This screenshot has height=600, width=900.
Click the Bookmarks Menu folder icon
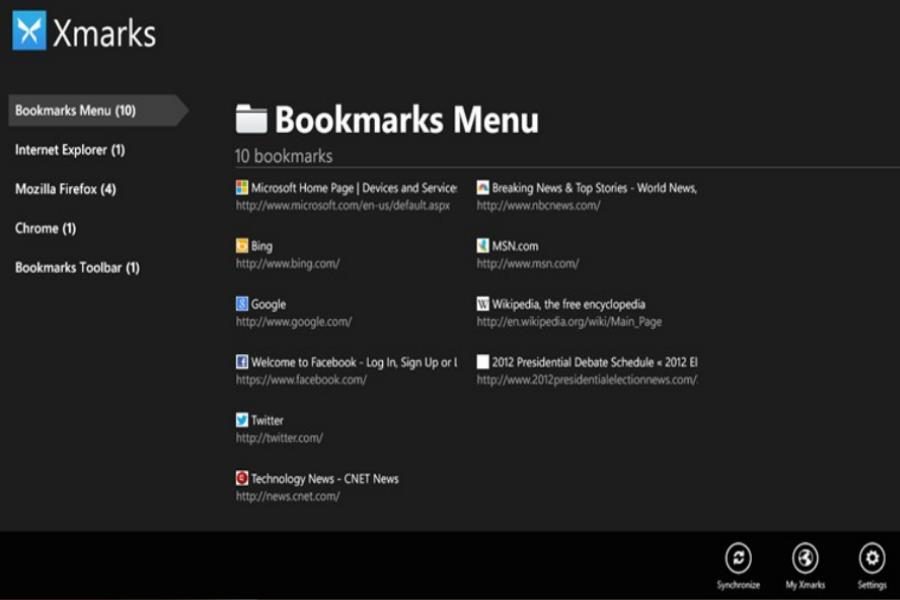[251, 120]
